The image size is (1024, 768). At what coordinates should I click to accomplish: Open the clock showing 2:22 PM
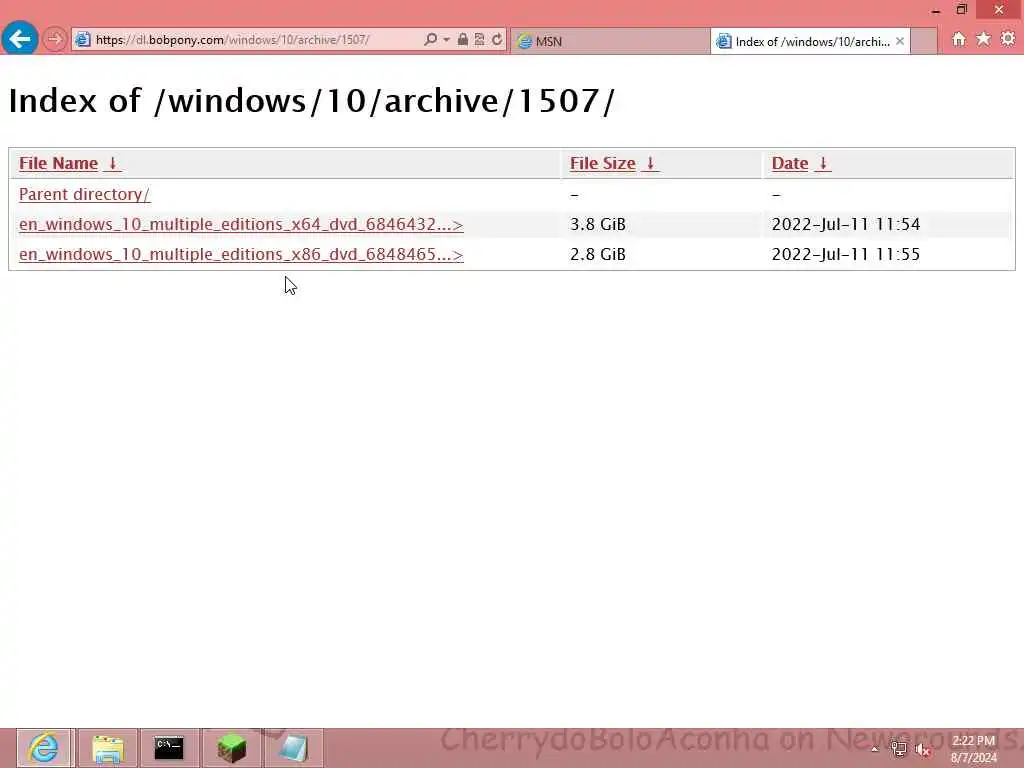coord(974,749)
